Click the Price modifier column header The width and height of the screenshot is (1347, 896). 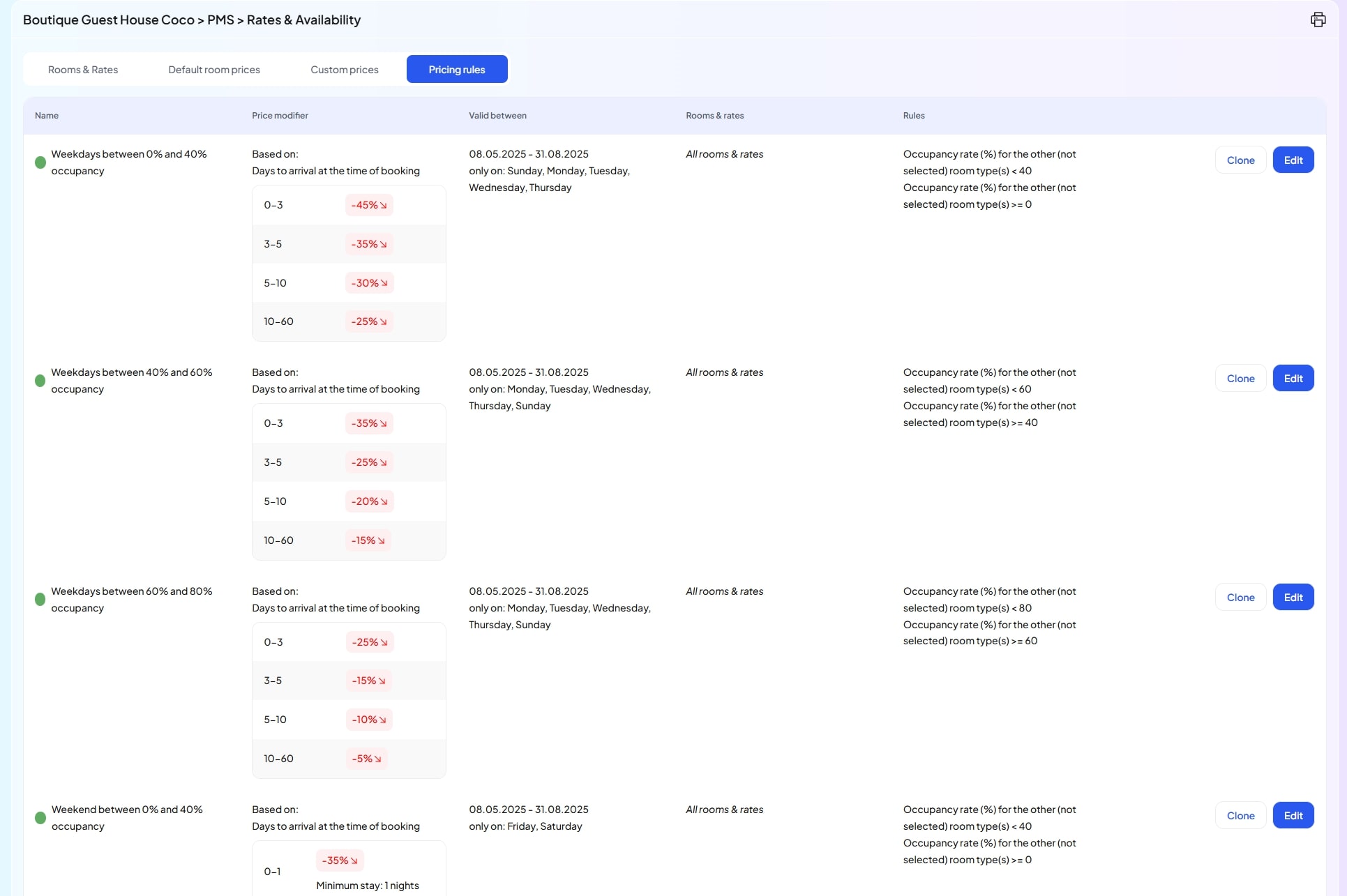coord(280,116)
